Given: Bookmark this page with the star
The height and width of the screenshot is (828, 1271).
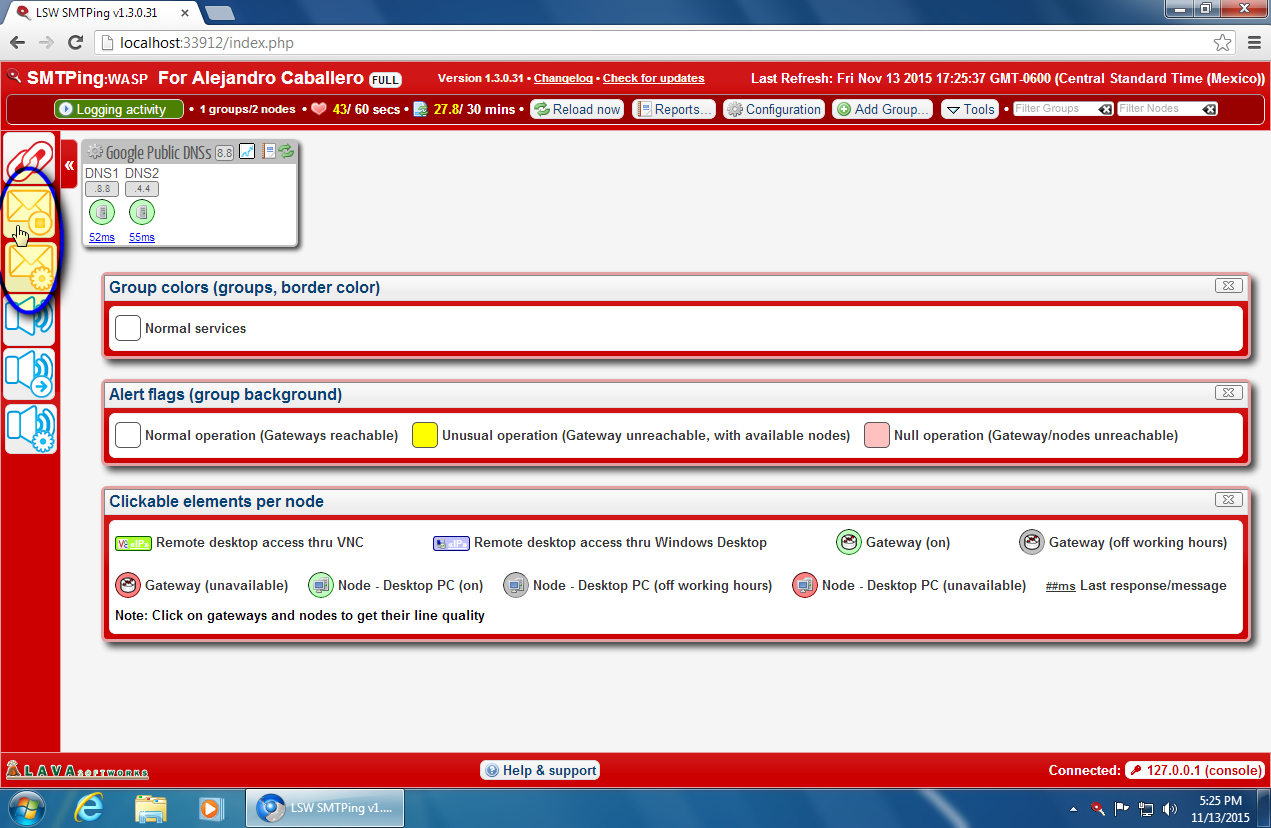Looking at the screenshot, I should click(1222, 43).
